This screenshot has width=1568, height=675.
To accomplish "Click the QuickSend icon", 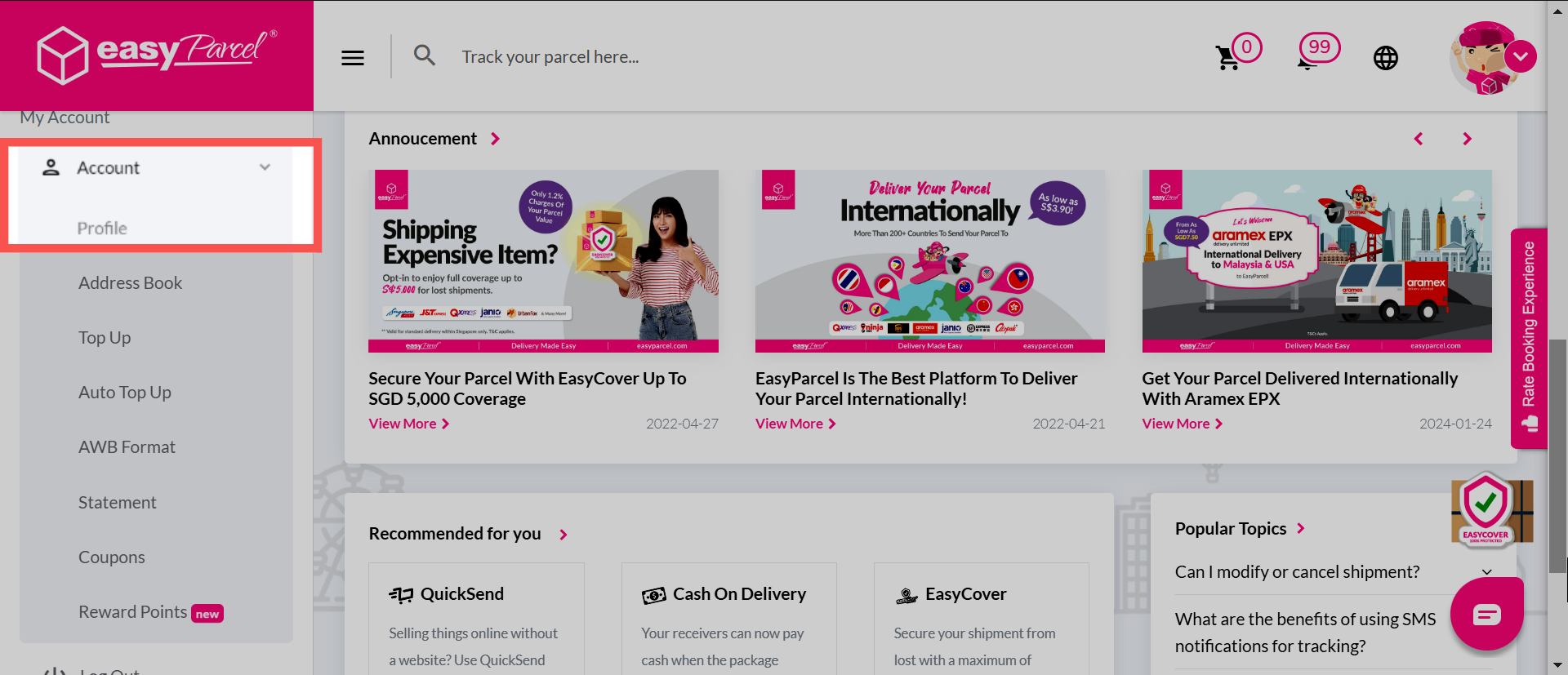I will [x=401, y=595].
